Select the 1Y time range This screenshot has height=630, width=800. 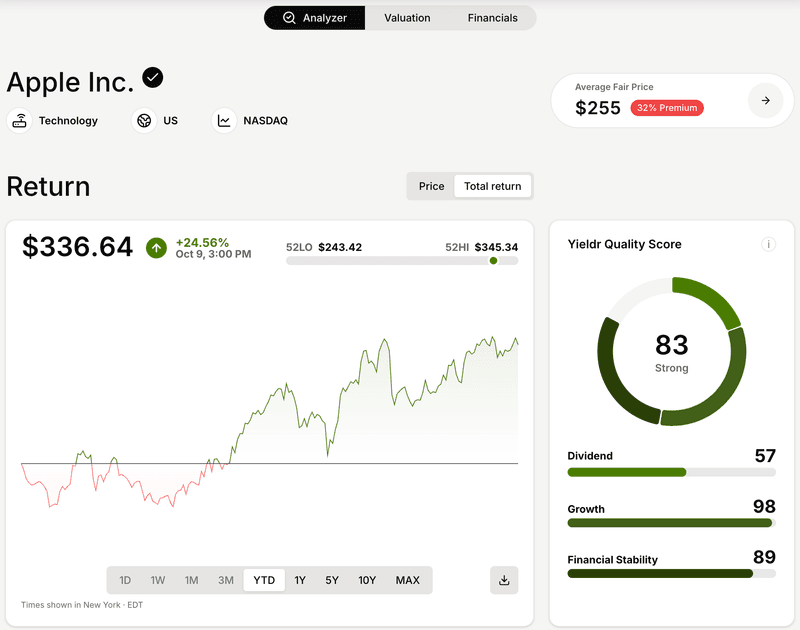pos(300,580)
